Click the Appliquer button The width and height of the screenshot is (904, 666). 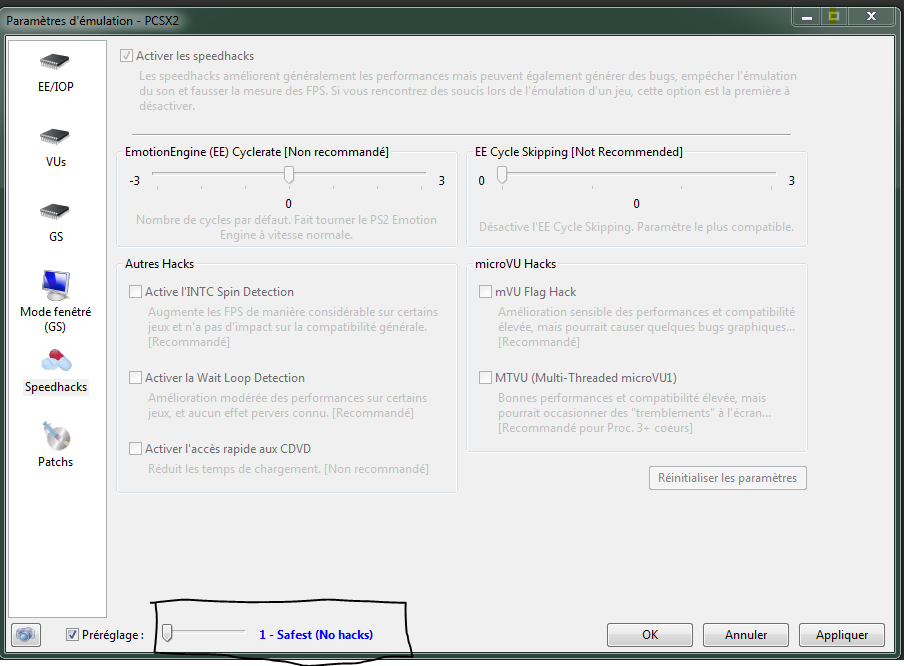pos(841,635)
